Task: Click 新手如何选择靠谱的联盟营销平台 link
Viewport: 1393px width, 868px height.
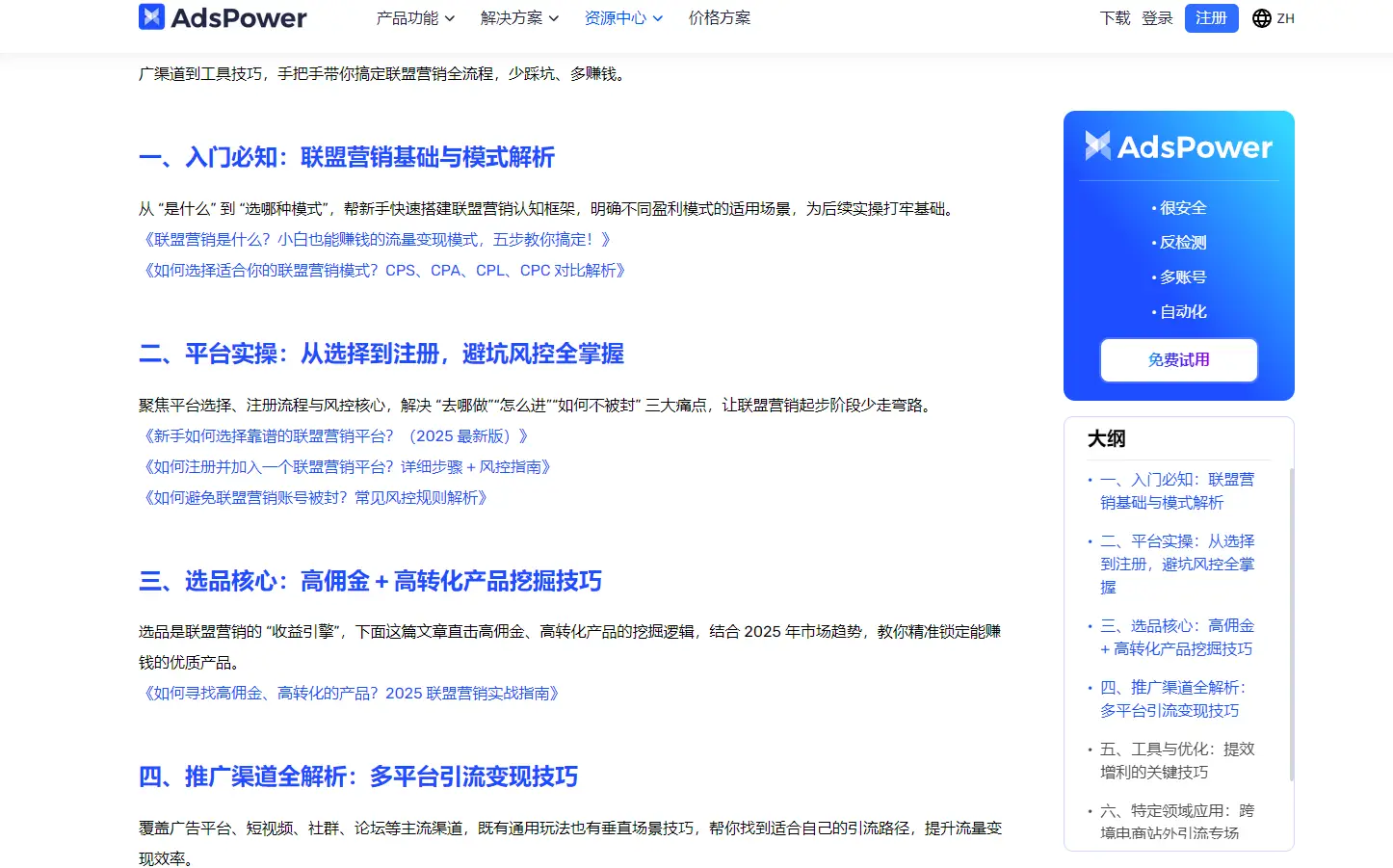Action: (334, 435)
